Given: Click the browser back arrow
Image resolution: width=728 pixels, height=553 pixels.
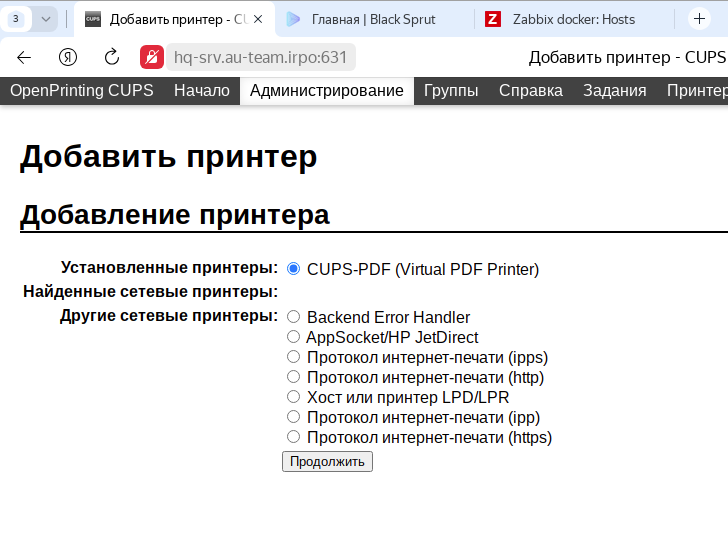Looking at the screenshot, I should (x=24, y=58).
